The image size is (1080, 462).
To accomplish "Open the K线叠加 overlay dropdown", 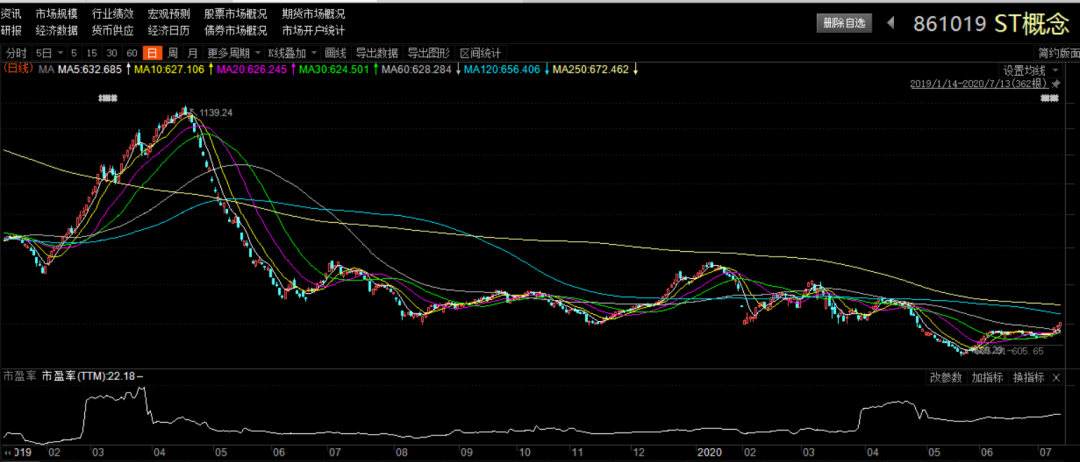I will pos(291,53).
